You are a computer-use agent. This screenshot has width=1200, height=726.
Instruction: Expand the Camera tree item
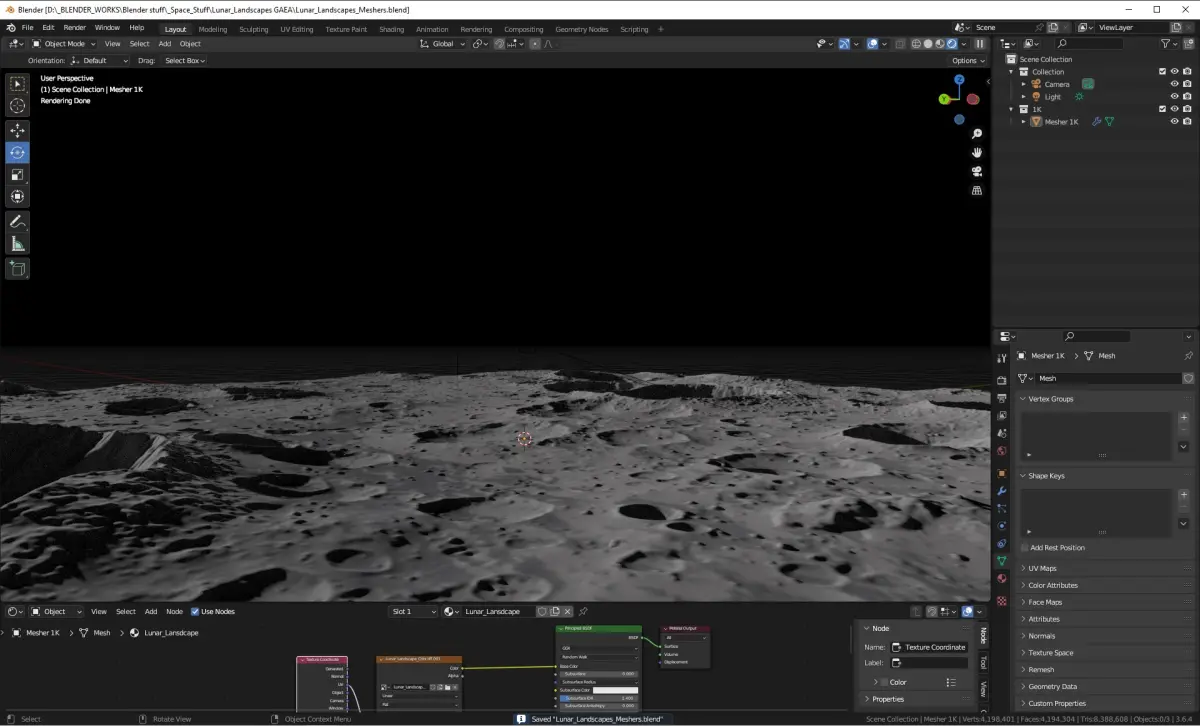[x=1024, y=84]
